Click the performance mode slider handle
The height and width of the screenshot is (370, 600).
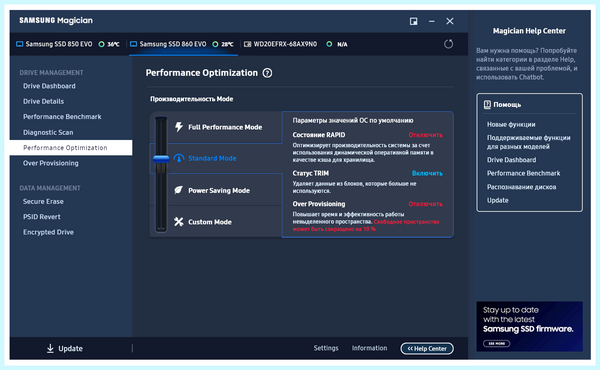pyautogui.click(x=161, y=158)
